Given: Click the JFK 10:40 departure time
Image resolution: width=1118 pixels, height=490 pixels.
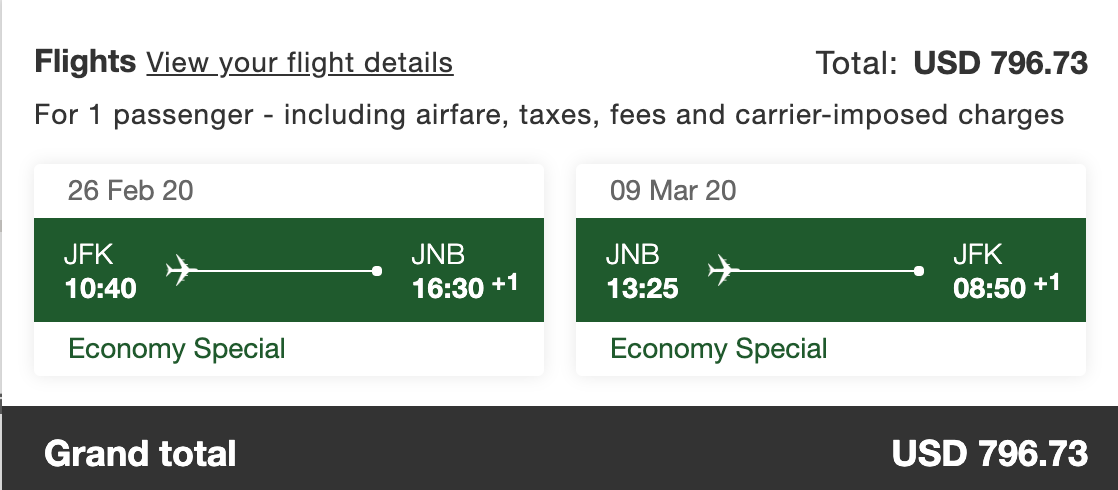Looking at the screenshot, I should [100, 288].
